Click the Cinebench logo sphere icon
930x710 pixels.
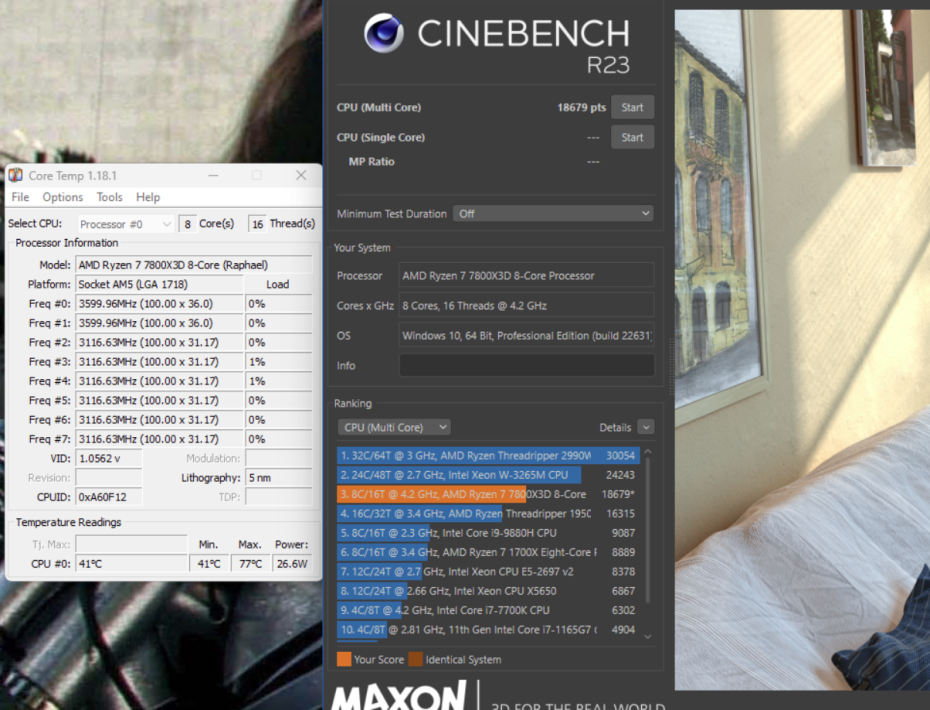coord(384,33)
